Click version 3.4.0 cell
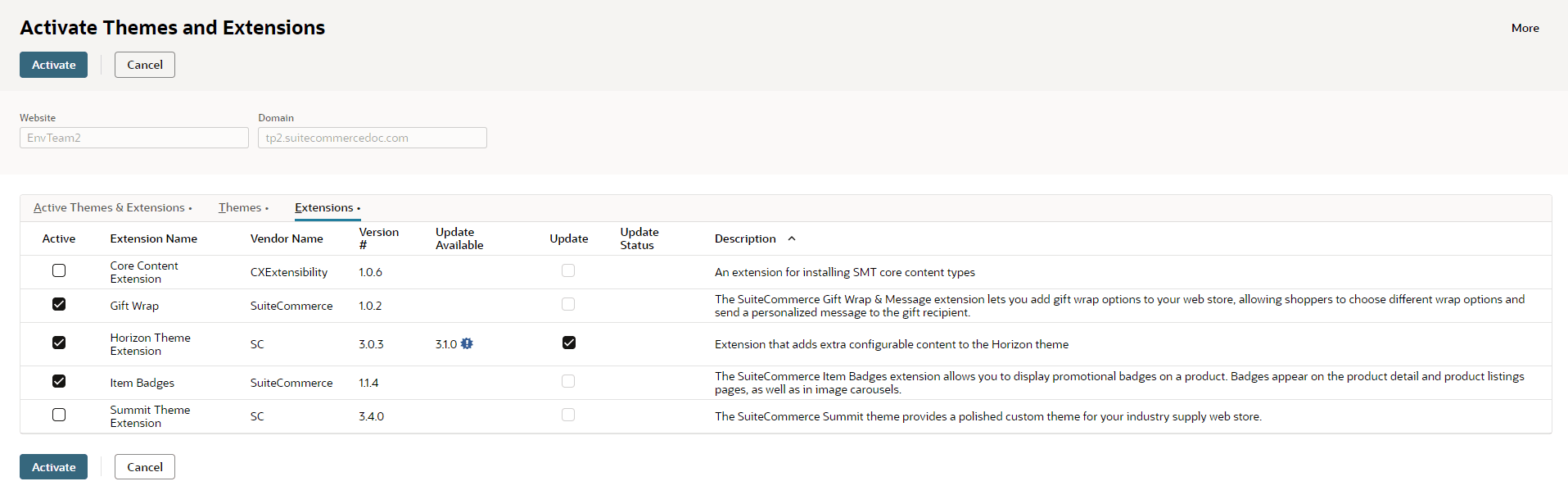The width and height of the screenshot is (1568, 504). tap(372, 416)
